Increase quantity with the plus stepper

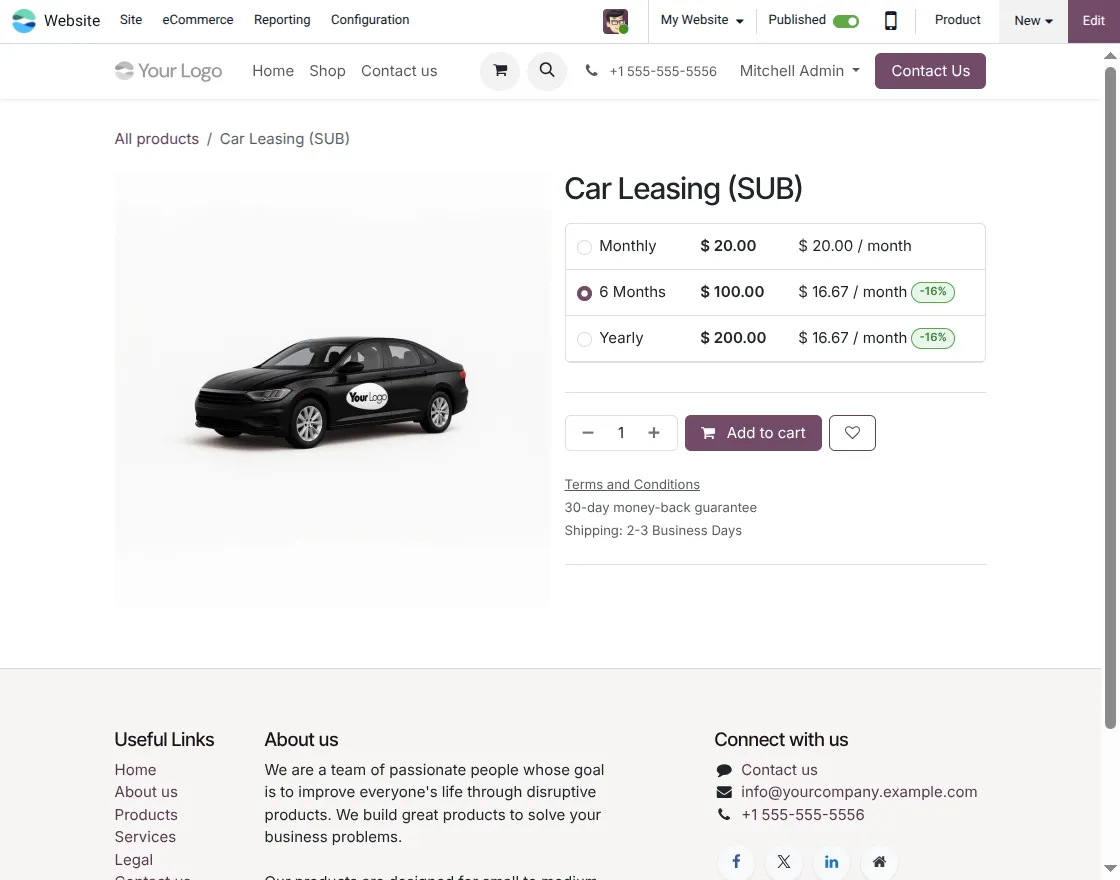pyautogui.click(x=653, y=432)
